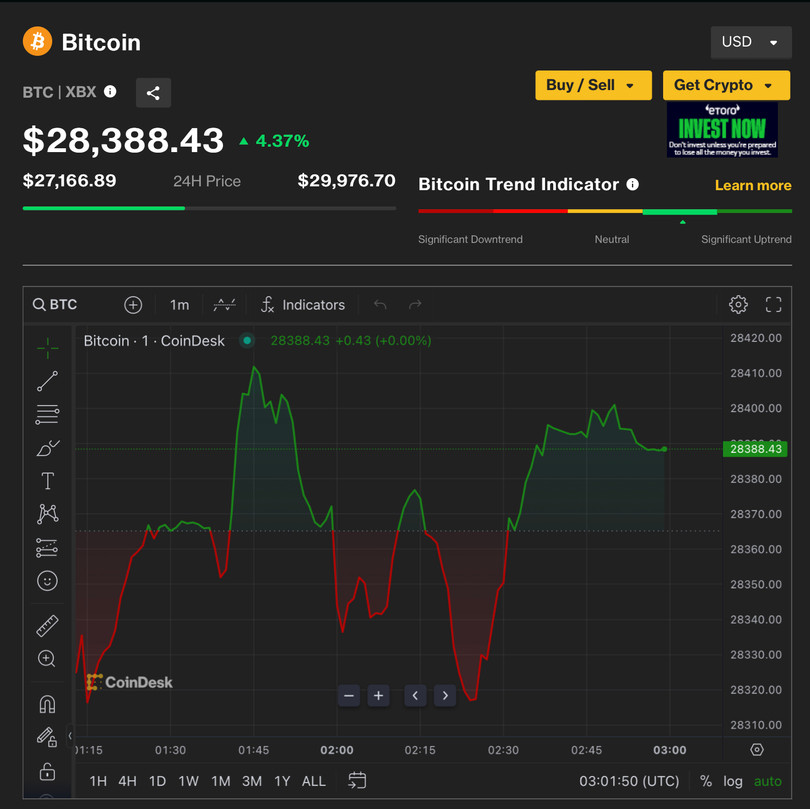
Task: Select the ALL time range
Action: tap(313, 781)
